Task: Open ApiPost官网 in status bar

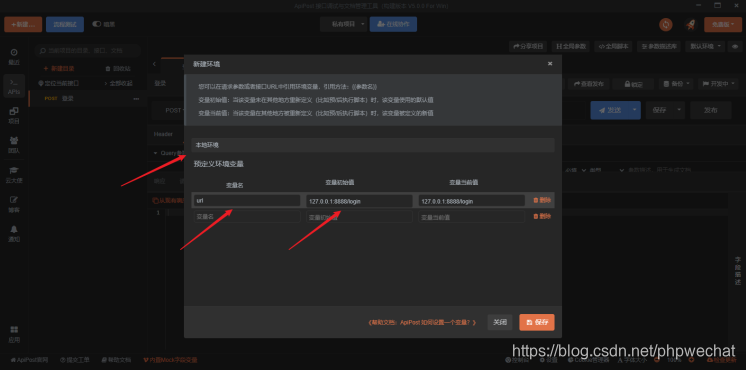Action: [29, 360]
